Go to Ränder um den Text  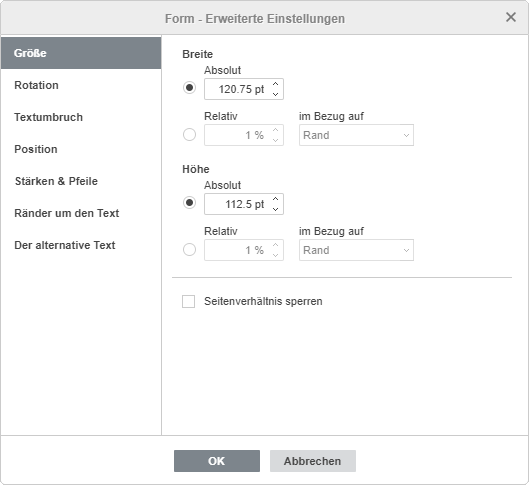[81, 213]
